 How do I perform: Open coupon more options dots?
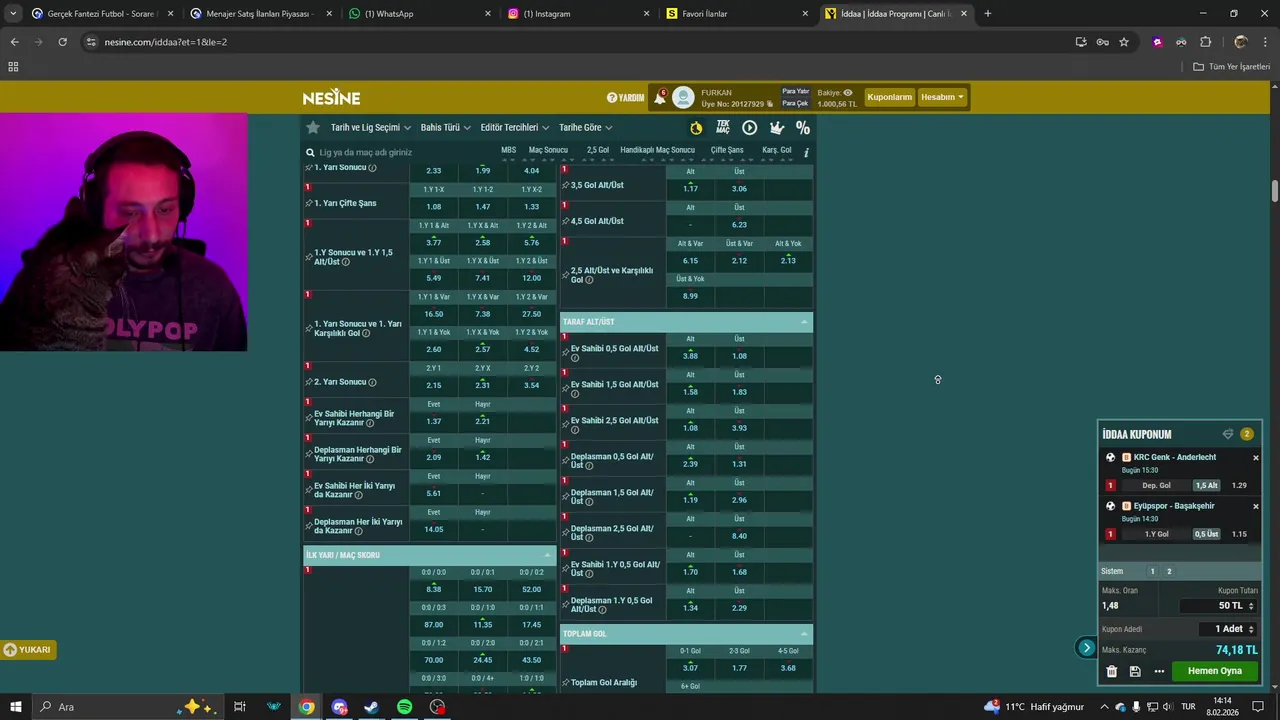click(1159, 671)
